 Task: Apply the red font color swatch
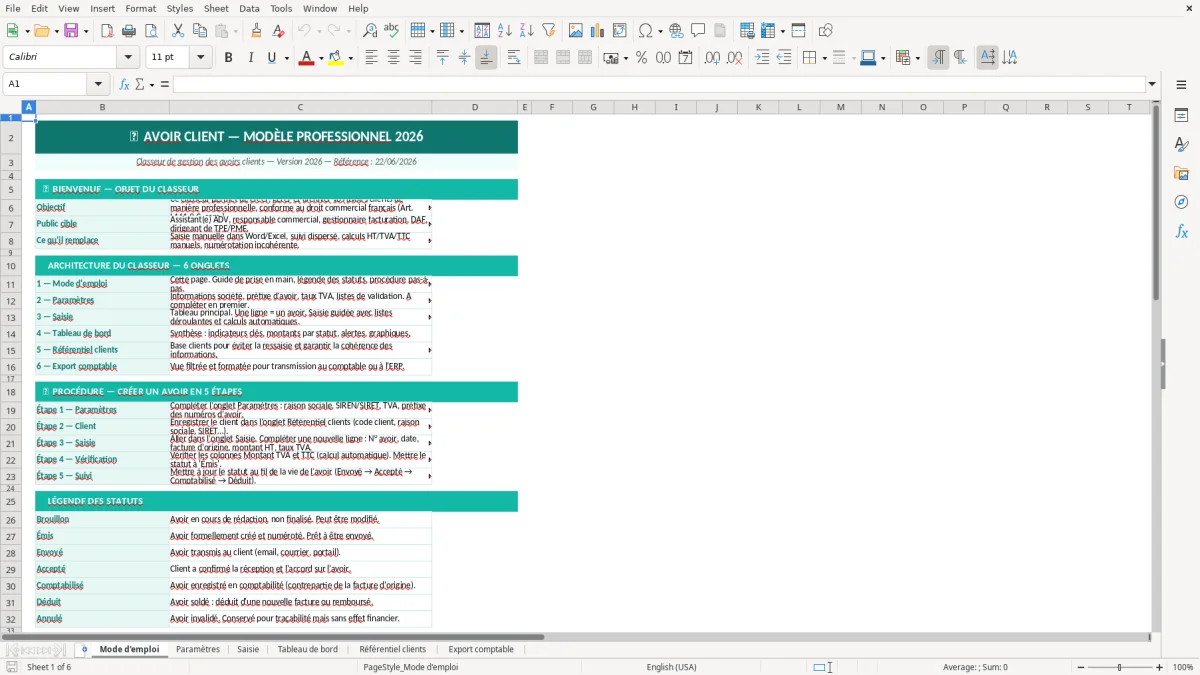click(x=305, y=58)
